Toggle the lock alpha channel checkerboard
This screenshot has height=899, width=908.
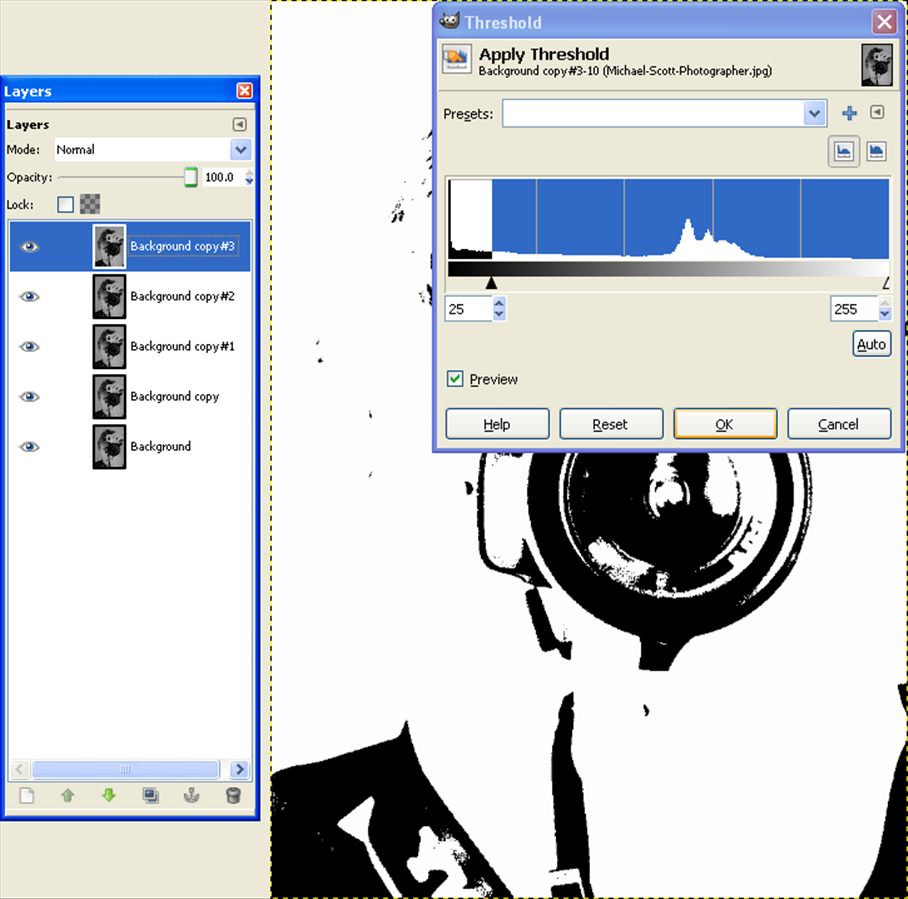[x=90, y=204]
